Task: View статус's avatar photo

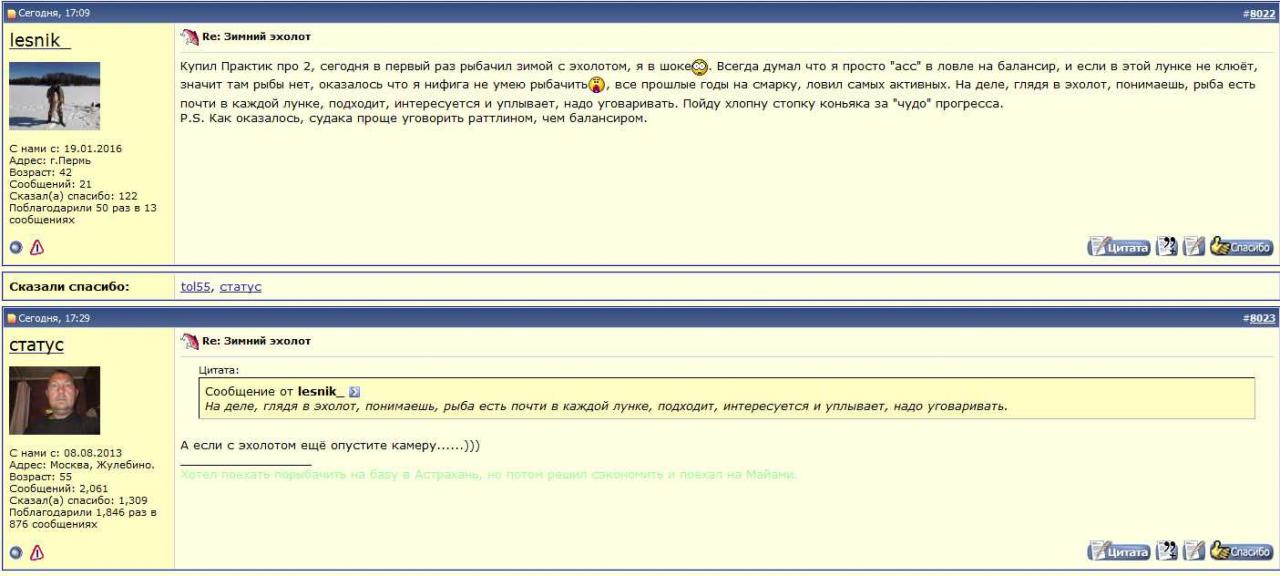Action: 54,400
